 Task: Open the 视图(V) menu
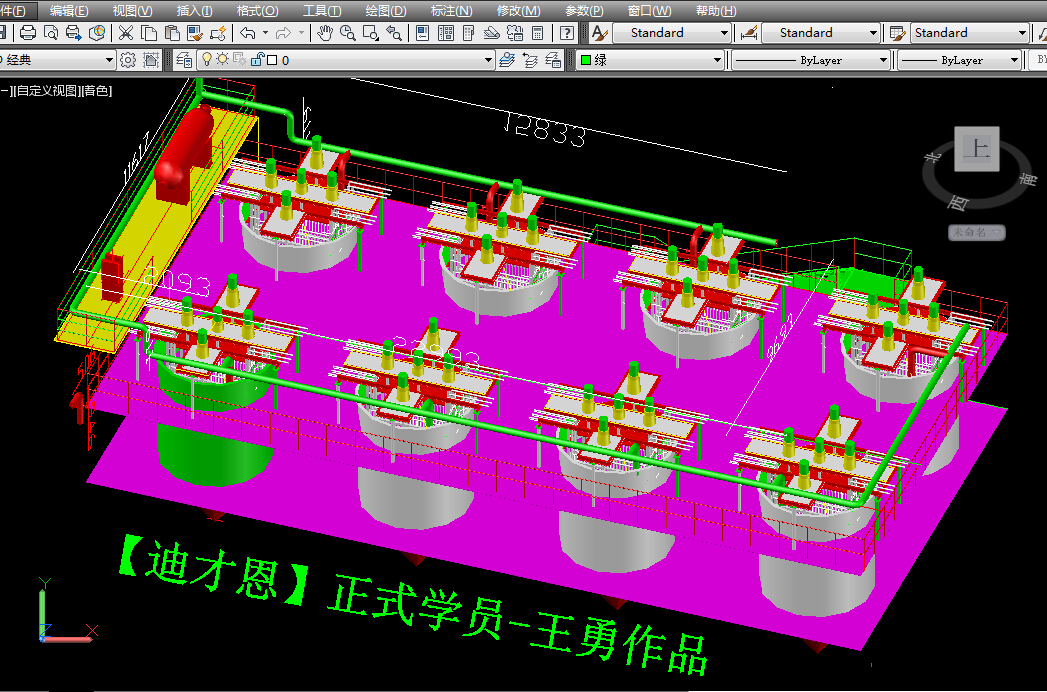[132, 10]
